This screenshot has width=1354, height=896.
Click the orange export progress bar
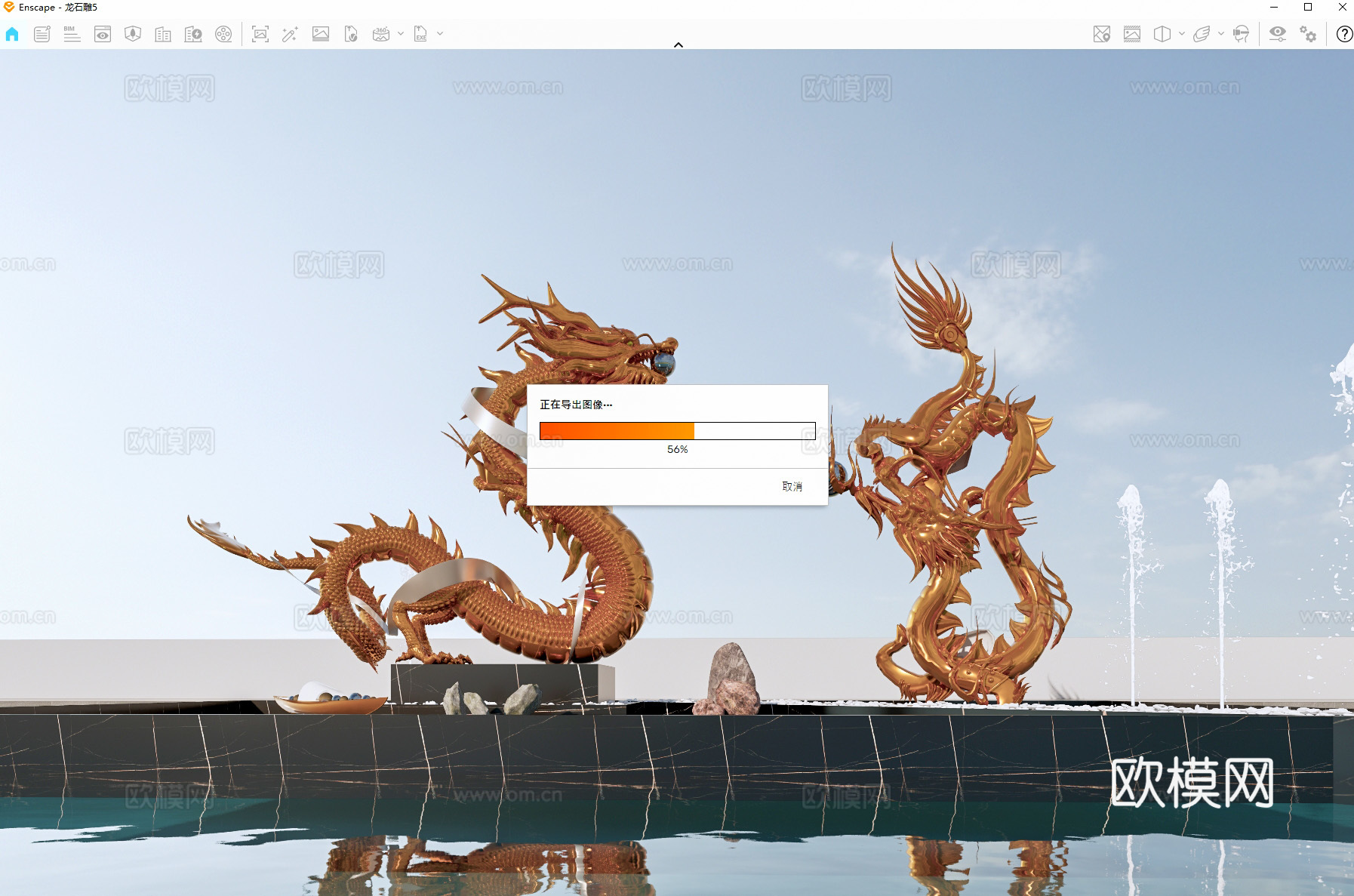678,431
